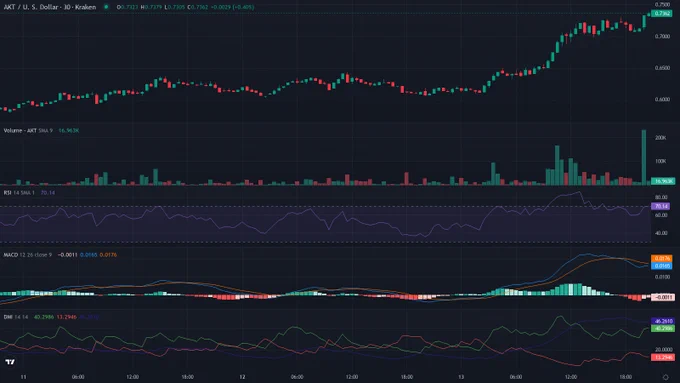The image size is (680, 383).
Task: Click the TradingView logo icon
Action: pos(10,362)
